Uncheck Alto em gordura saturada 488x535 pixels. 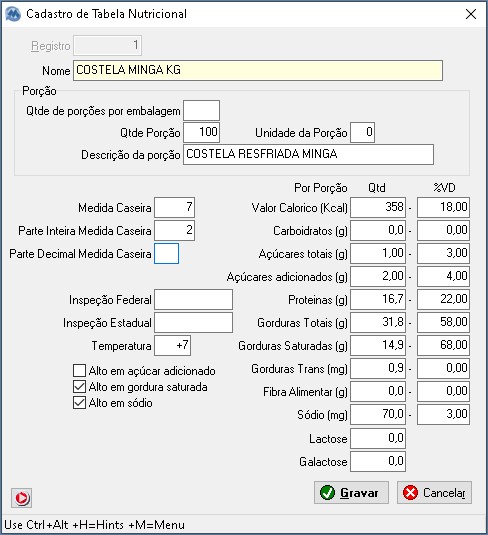(80, 387)
